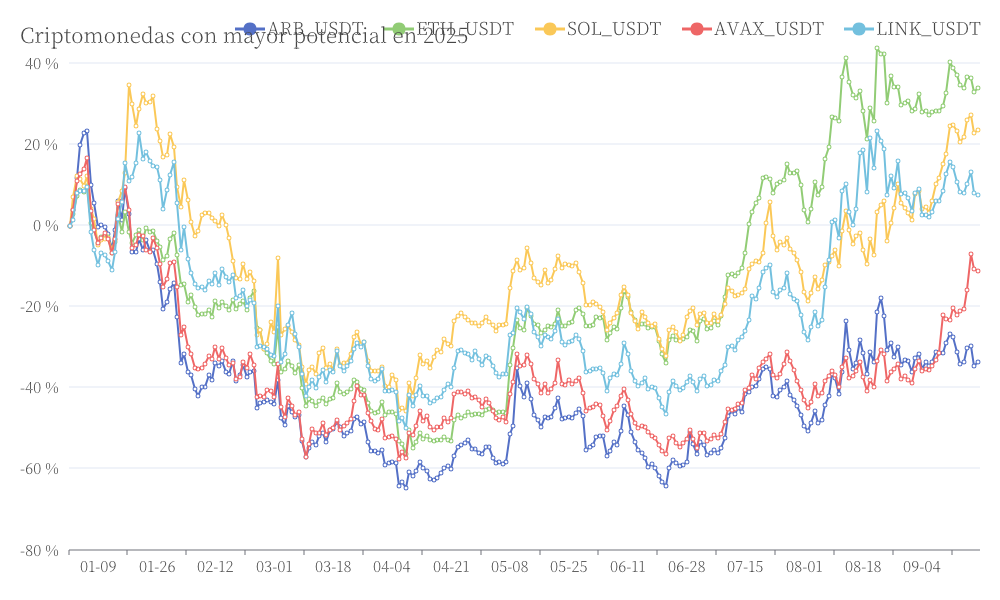Image resolution: width=1000 pixels, height=600 pixels.
Task: Select ETH_USDT highest peak data point above 40 %
Action: [x=877, y=48]
